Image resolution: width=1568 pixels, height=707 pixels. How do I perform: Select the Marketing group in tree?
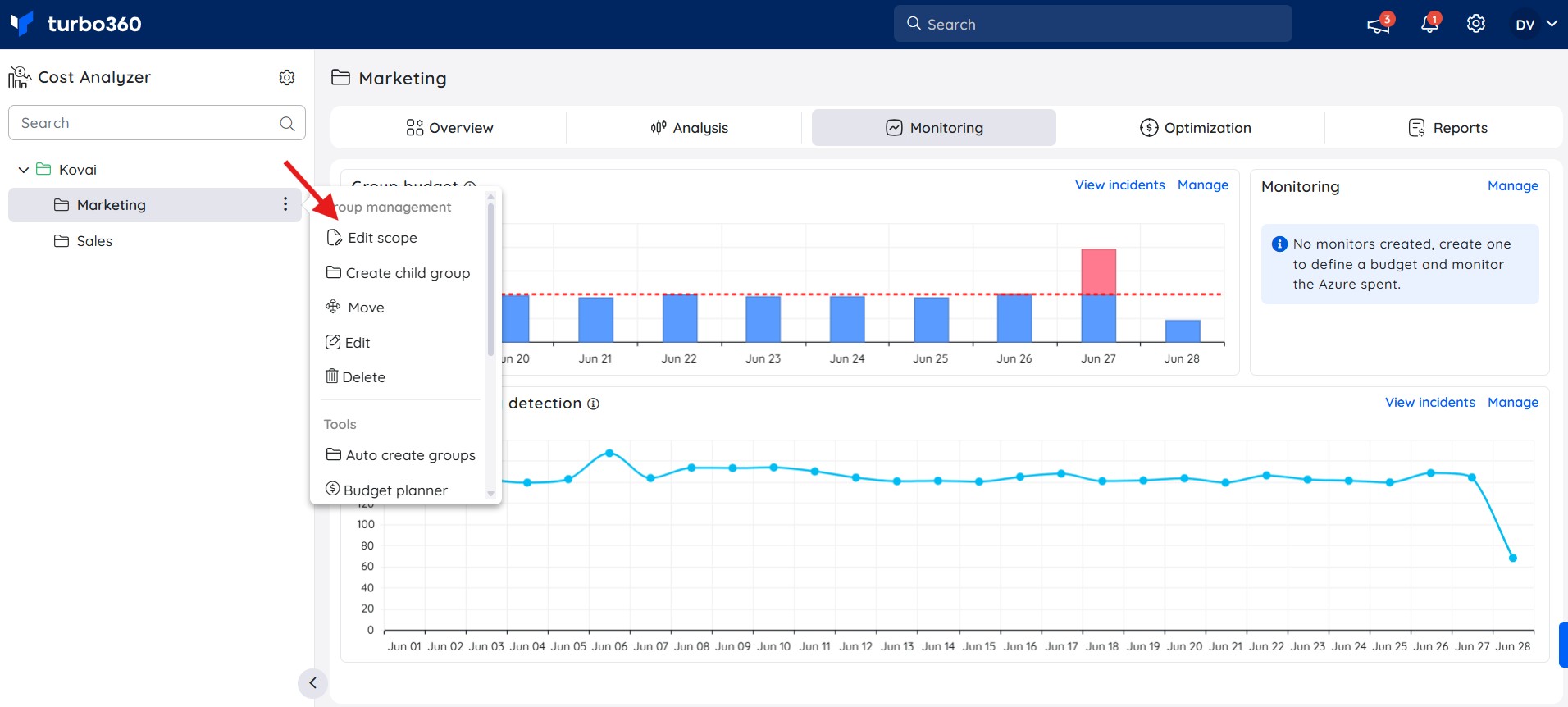112,205
